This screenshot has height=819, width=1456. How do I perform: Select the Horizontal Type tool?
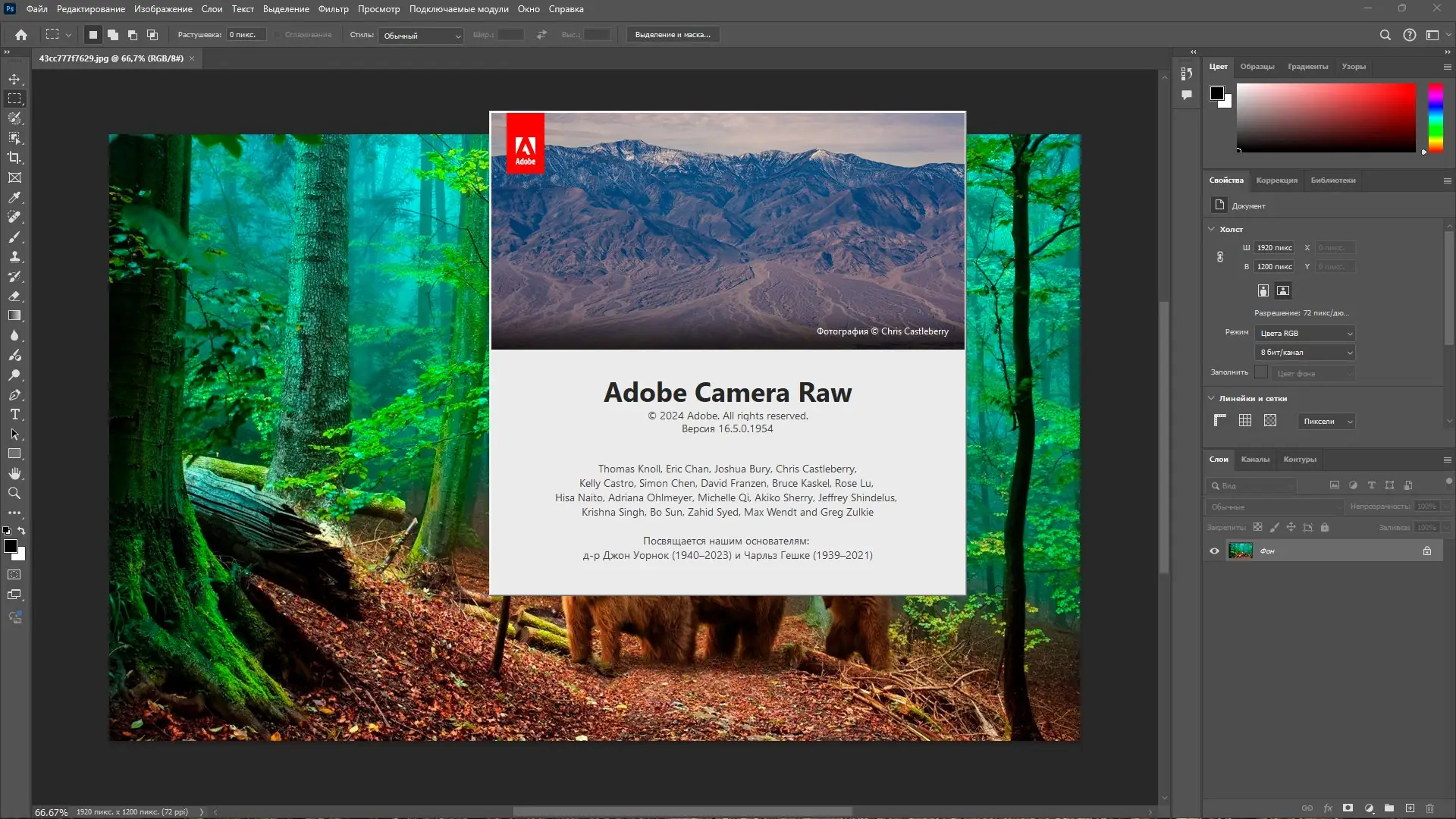tap(14, 415)
